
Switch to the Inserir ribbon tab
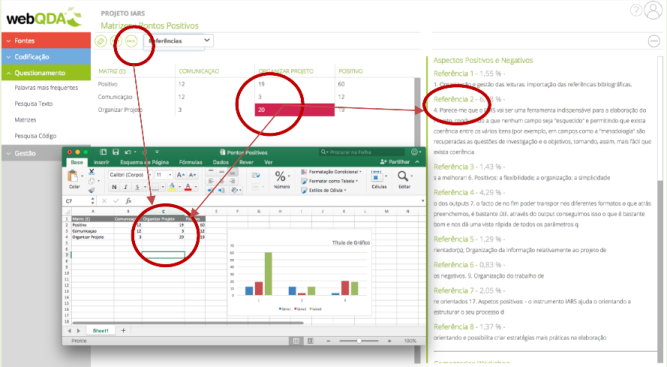coord(101,162)
